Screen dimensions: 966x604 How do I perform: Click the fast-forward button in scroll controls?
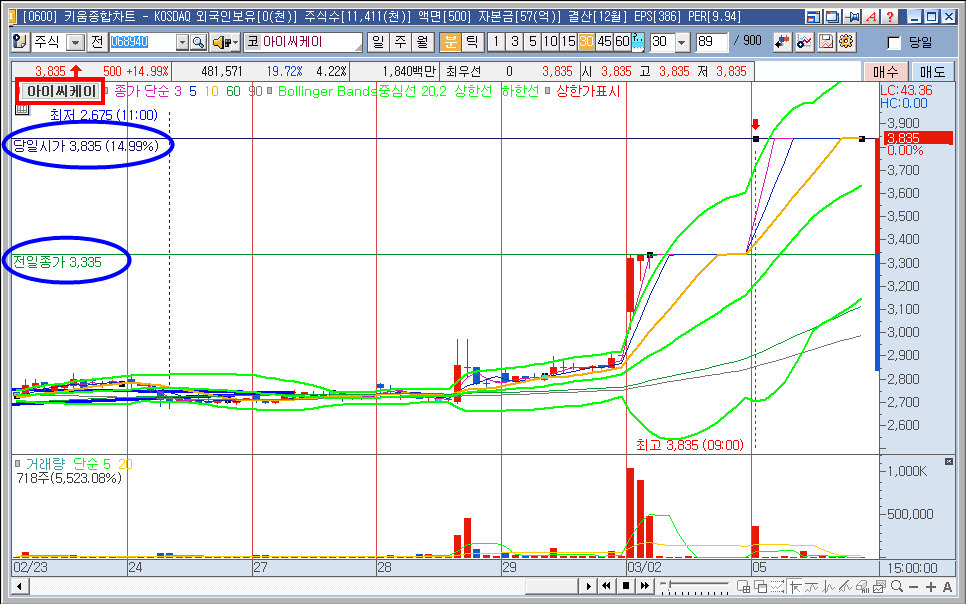[x=645, y=586]
